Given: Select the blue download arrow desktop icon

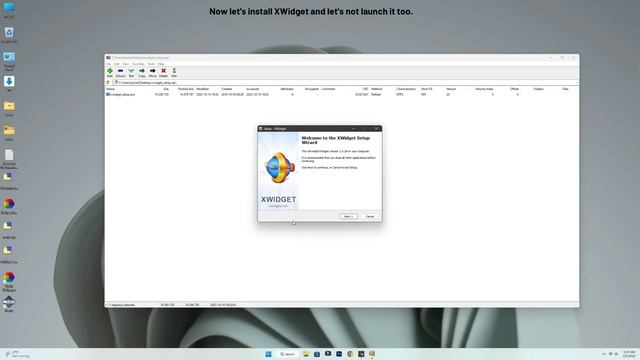Looking at the screenshot, I should tap(9, 83).
